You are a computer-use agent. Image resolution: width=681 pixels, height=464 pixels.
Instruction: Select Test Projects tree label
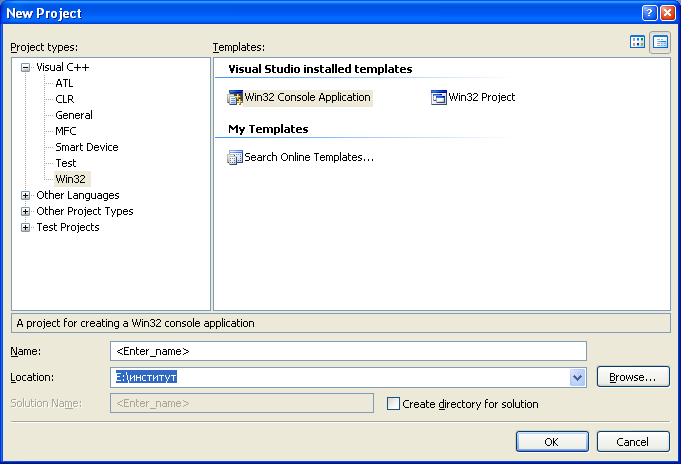tap(68, 227)
